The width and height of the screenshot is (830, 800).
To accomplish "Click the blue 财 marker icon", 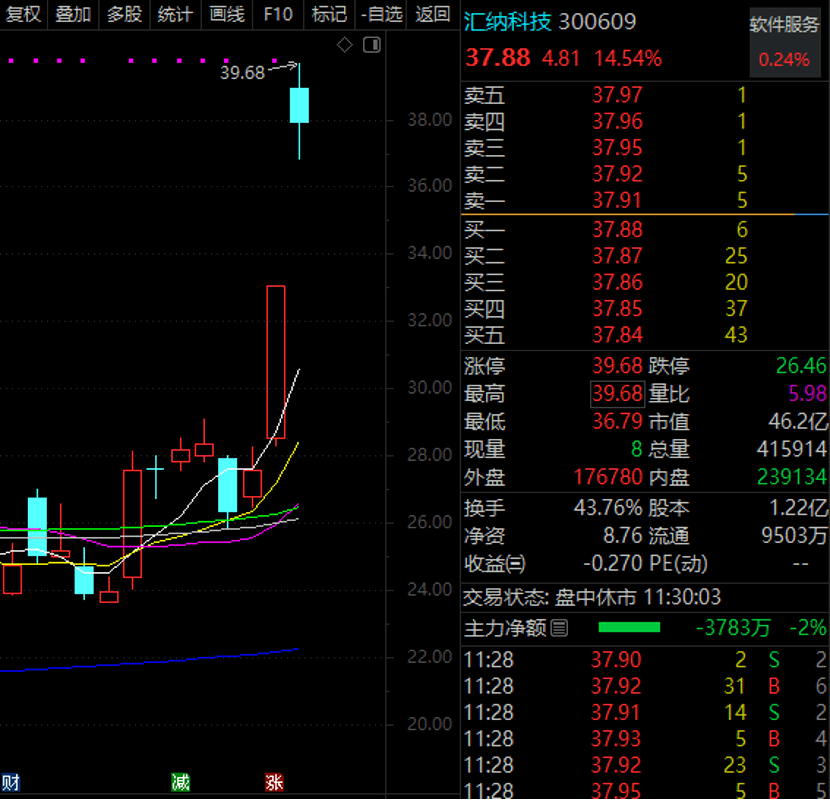I will pos(10,782).
